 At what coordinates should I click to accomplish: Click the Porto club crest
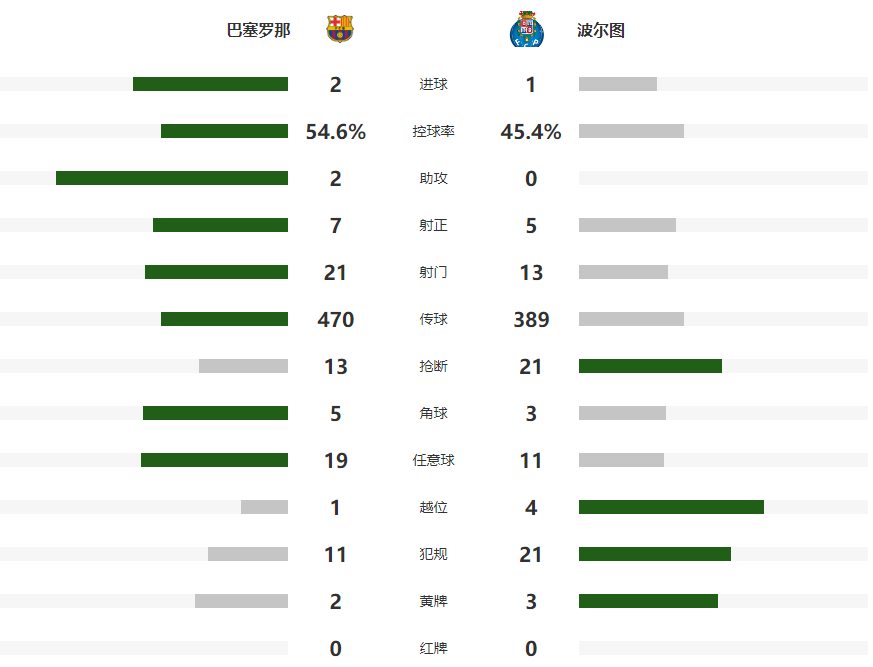pyautogui.click(x=525, y=30)
